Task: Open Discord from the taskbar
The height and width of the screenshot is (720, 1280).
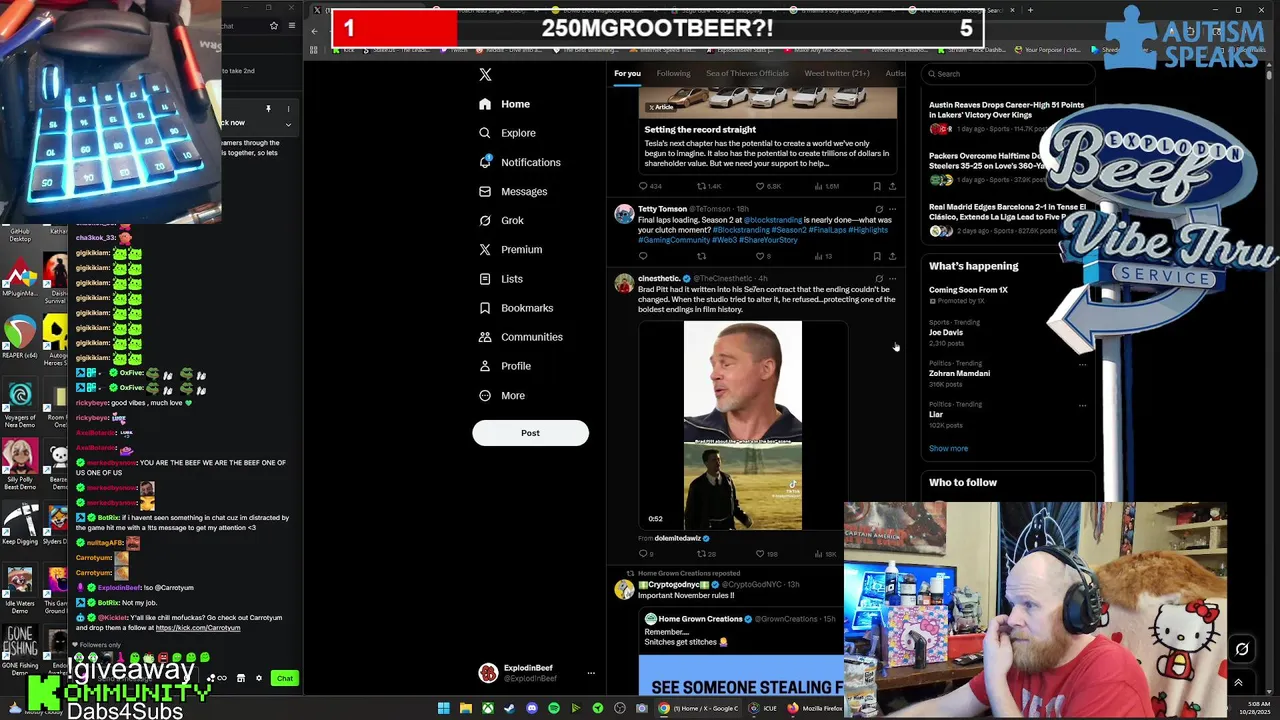Action: click(x=532, y=708)
